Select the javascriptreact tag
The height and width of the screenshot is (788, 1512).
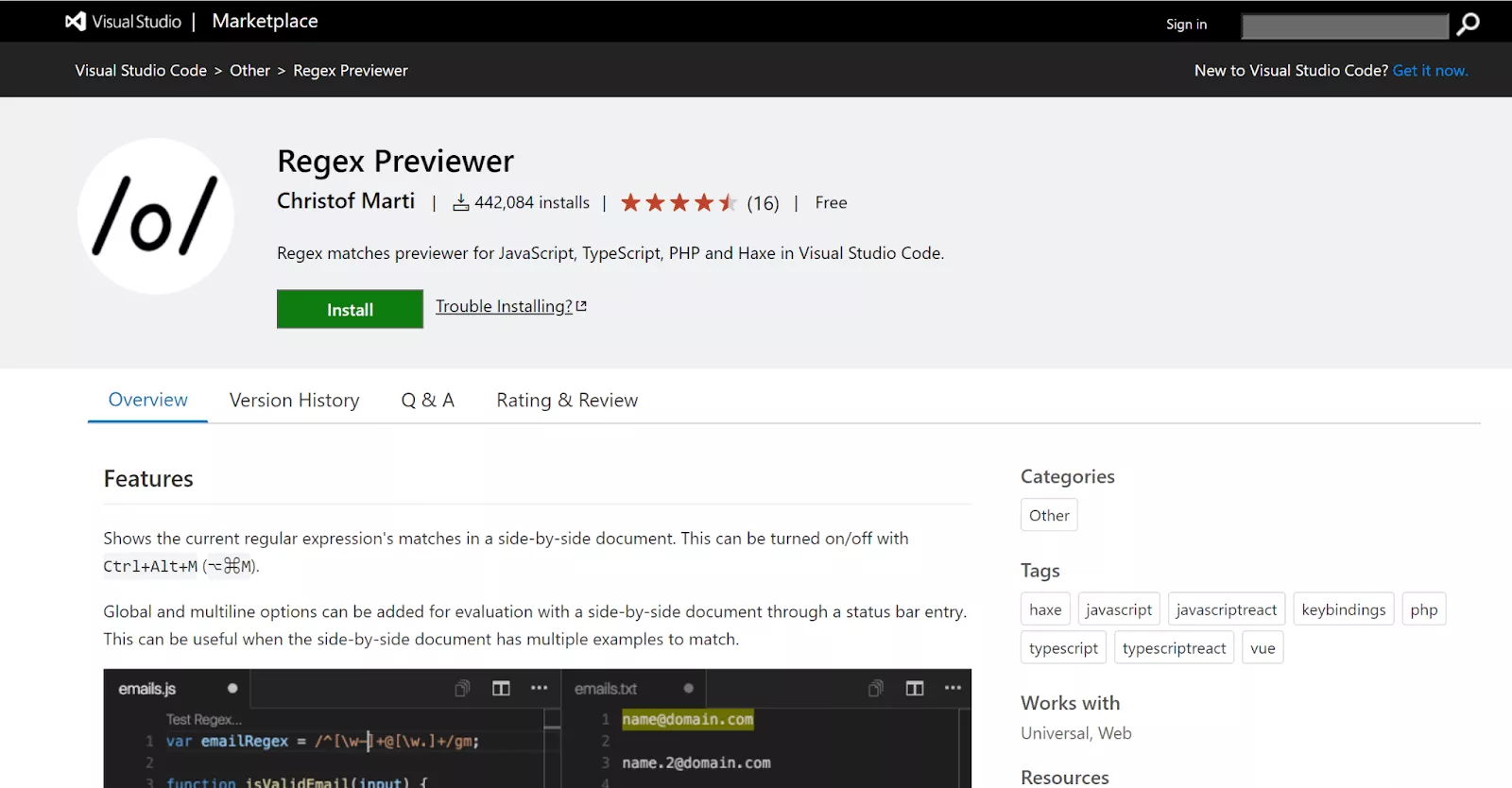pyautogui.click(x=1227, y=609)
